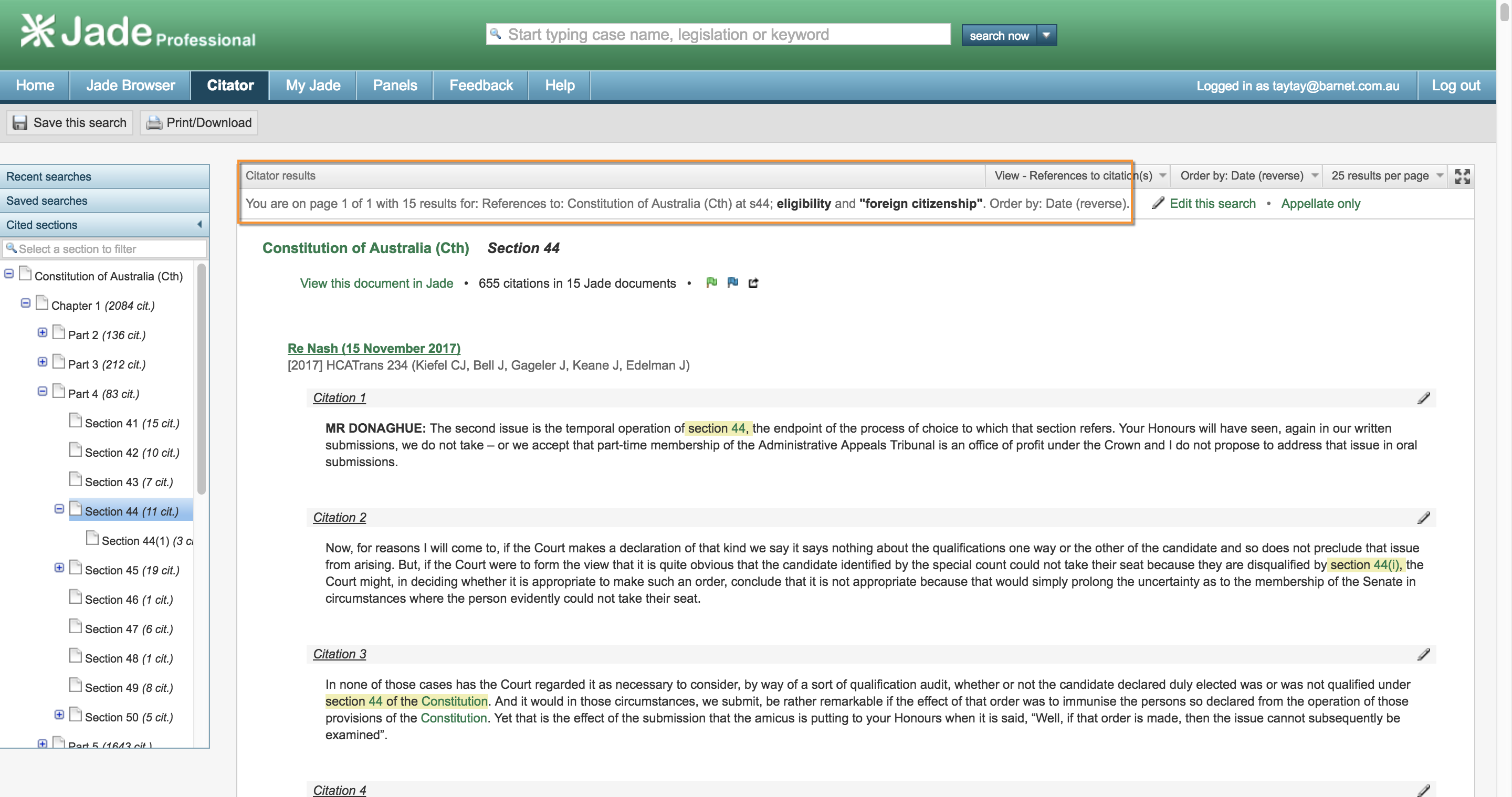Click the Print/Download printer icon
The width and height of the screenshot is (1512, 797).
[x=154, y=123]
